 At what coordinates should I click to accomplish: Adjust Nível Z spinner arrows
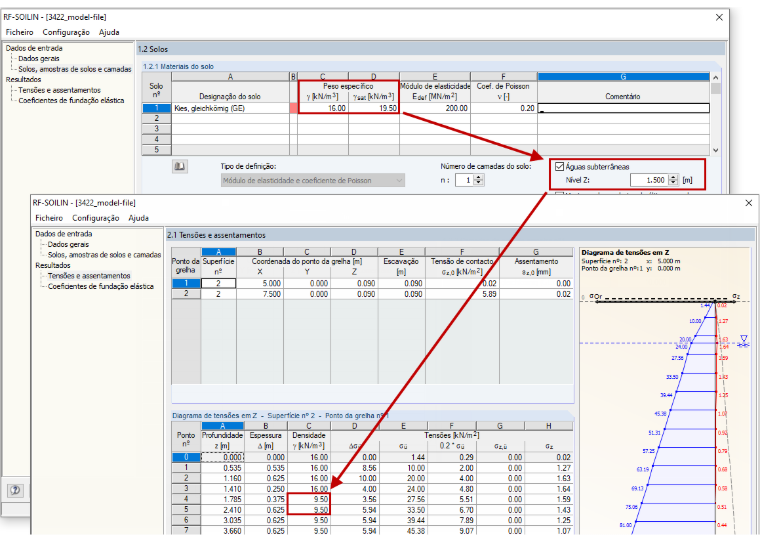(673, 180)
